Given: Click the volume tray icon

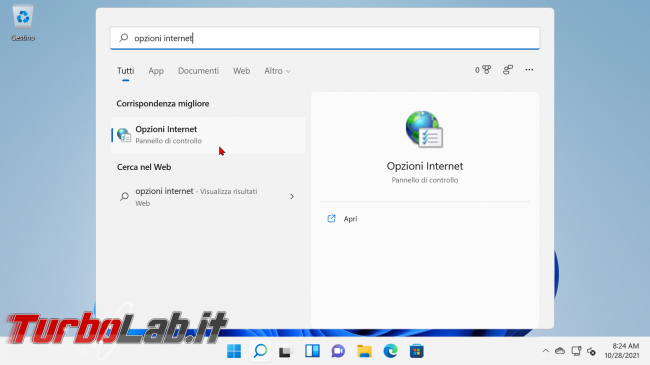Looking at the screenshot, I should coord(592,352).
